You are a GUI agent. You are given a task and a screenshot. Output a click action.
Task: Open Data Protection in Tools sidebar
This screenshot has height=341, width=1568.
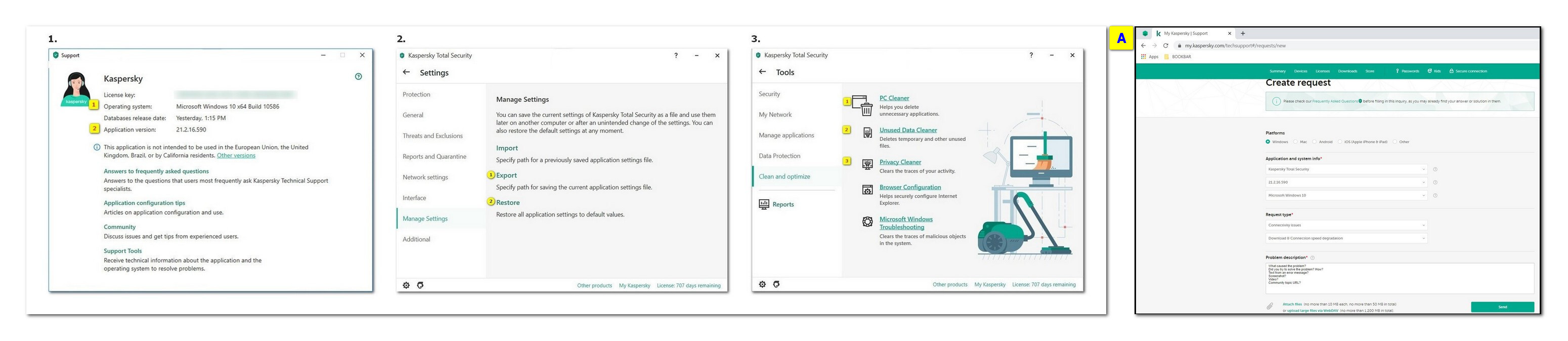[x=779, y=156]
